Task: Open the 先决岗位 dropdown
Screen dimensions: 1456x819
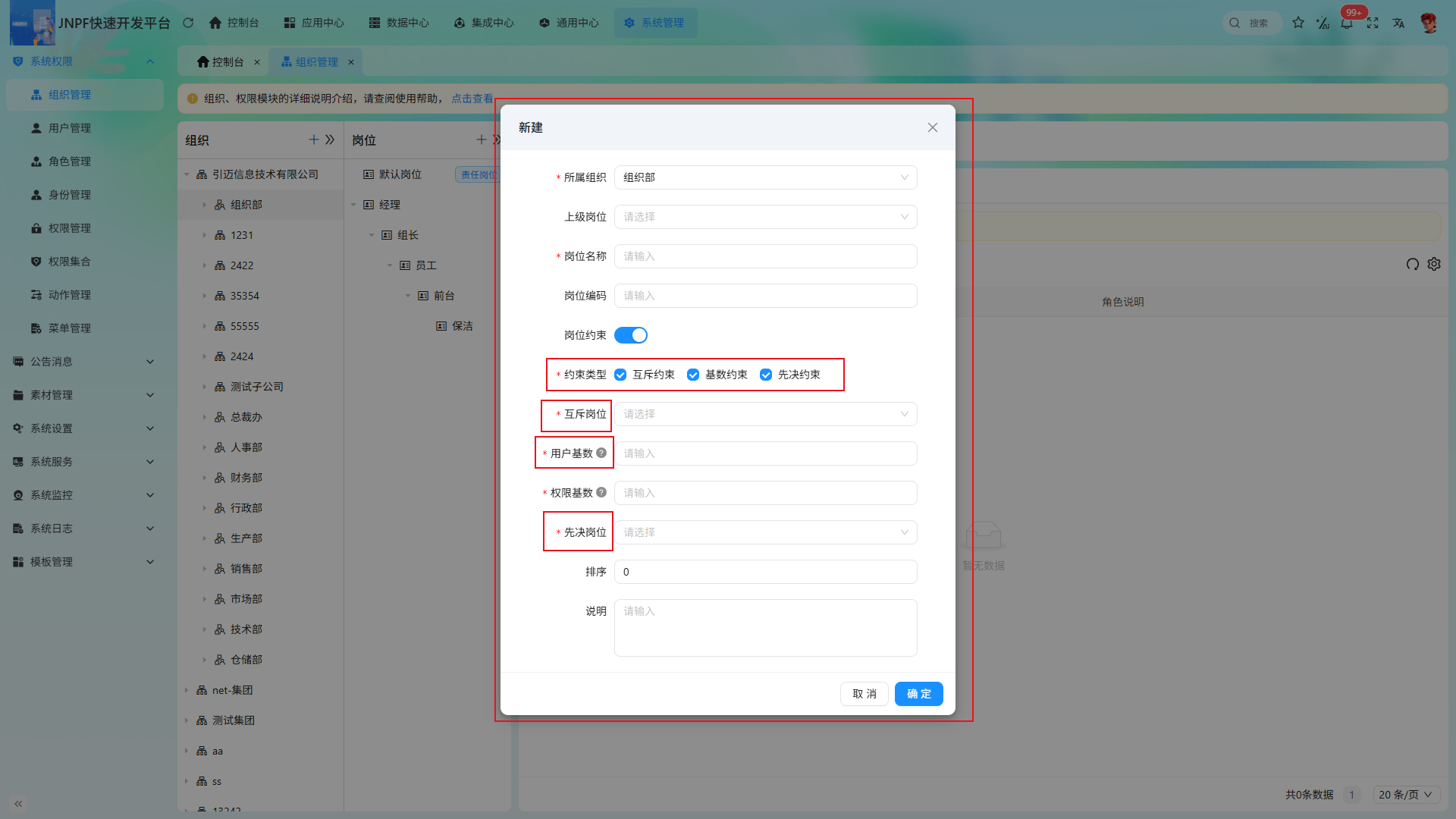Action: (766, 532)
